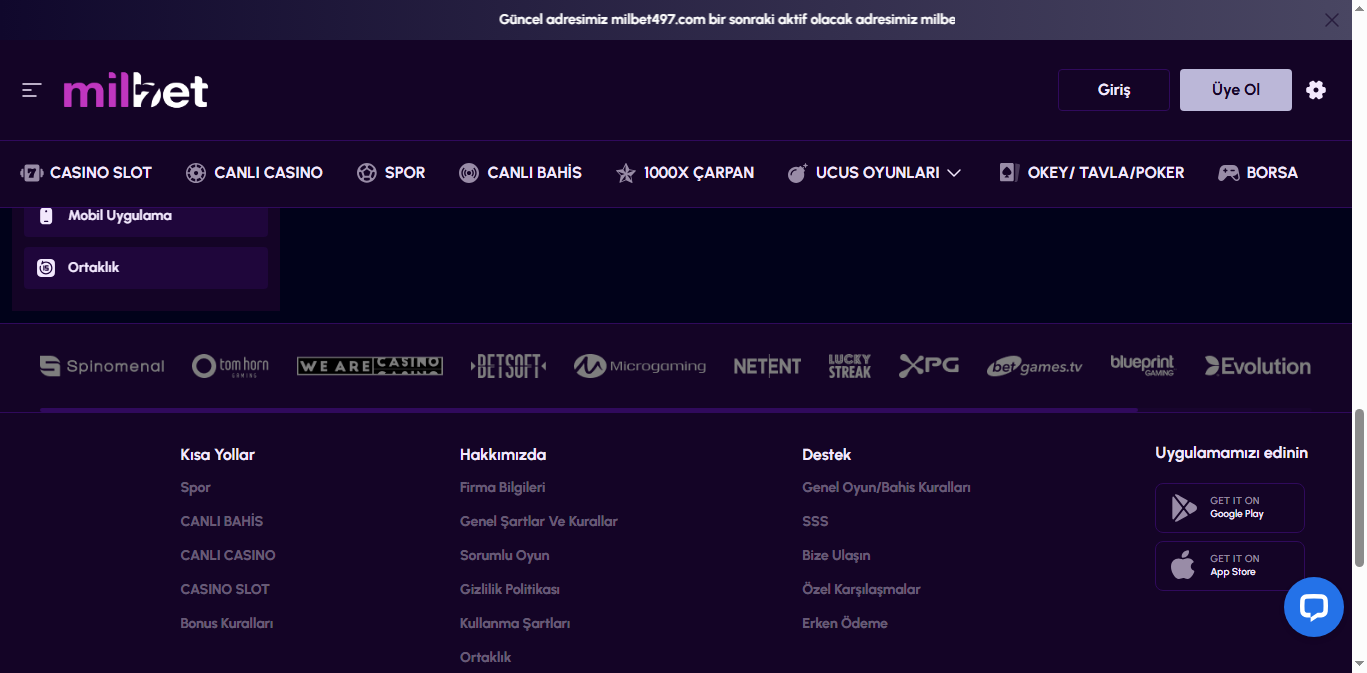
Task: Click the Tom Horn Gaming logo
Action: pos(231,366)
